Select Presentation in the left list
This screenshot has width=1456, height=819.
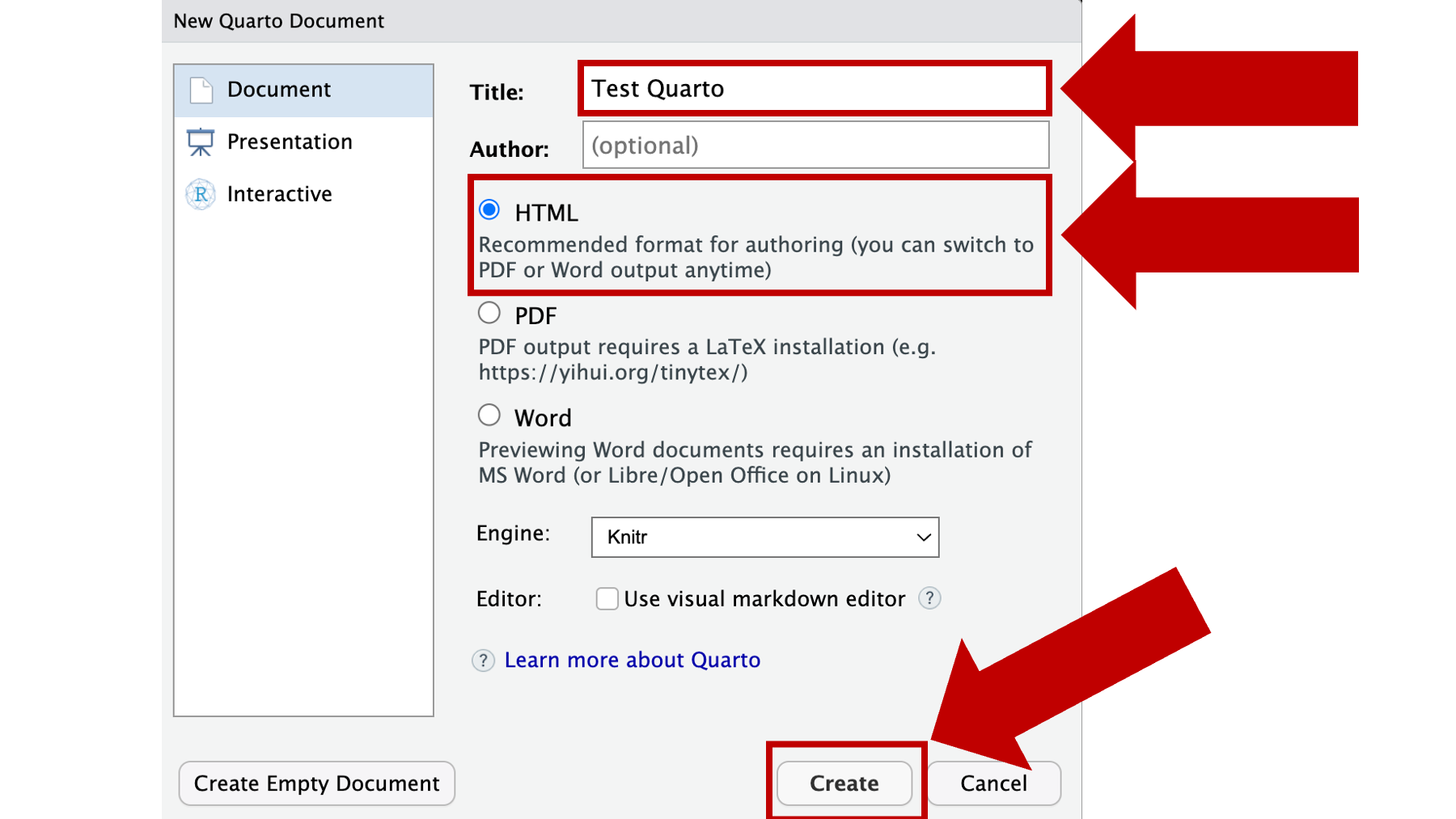point(303,141)
